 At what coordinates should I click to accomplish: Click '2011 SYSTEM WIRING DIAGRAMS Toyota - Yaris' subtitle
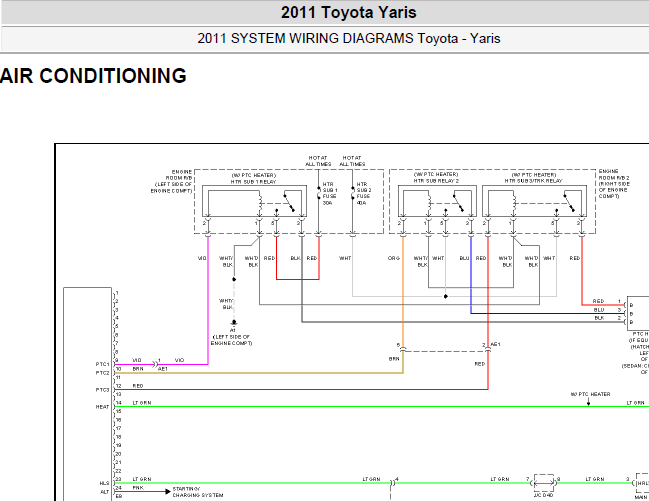click(x=349, y=39)
